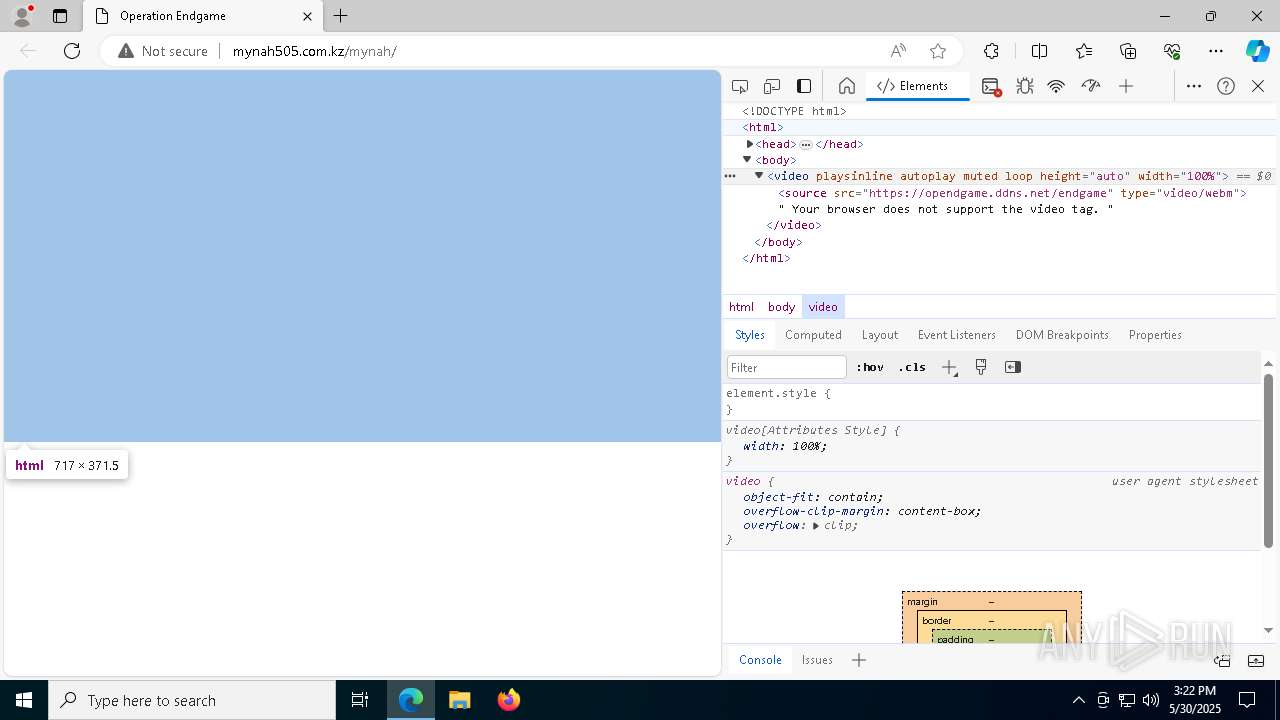Toggle device emulation mode
1280x720 pixels.
point(772,86)
